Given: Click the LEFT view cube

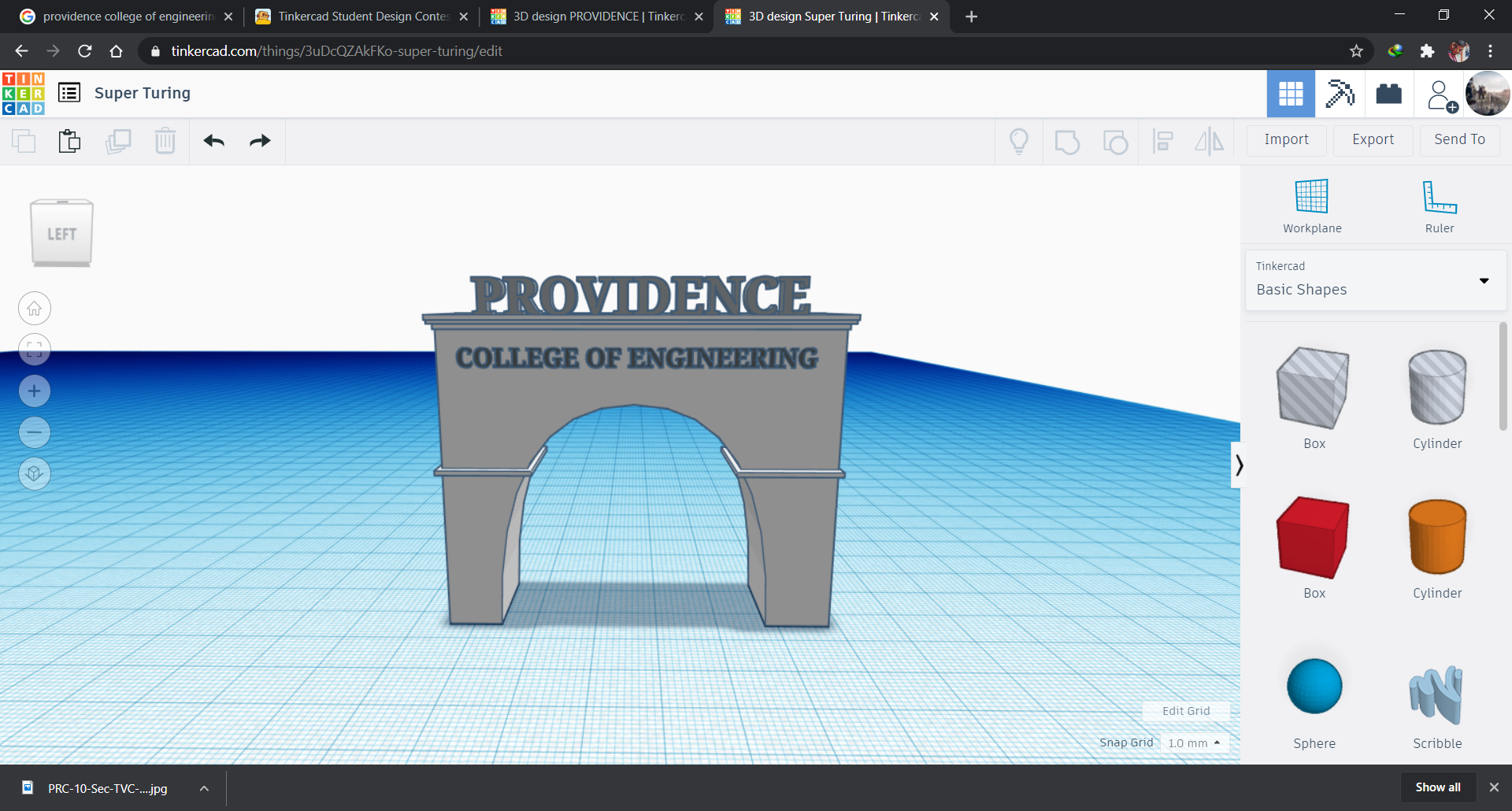Looking at the screenshot, I should [61, 233].
